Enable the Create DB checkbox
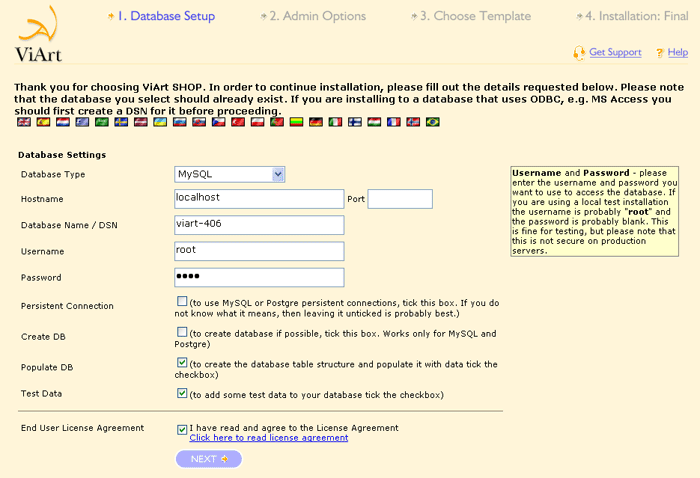The height and width of the screenshot is (478, 700). click(x=182, y=332)
